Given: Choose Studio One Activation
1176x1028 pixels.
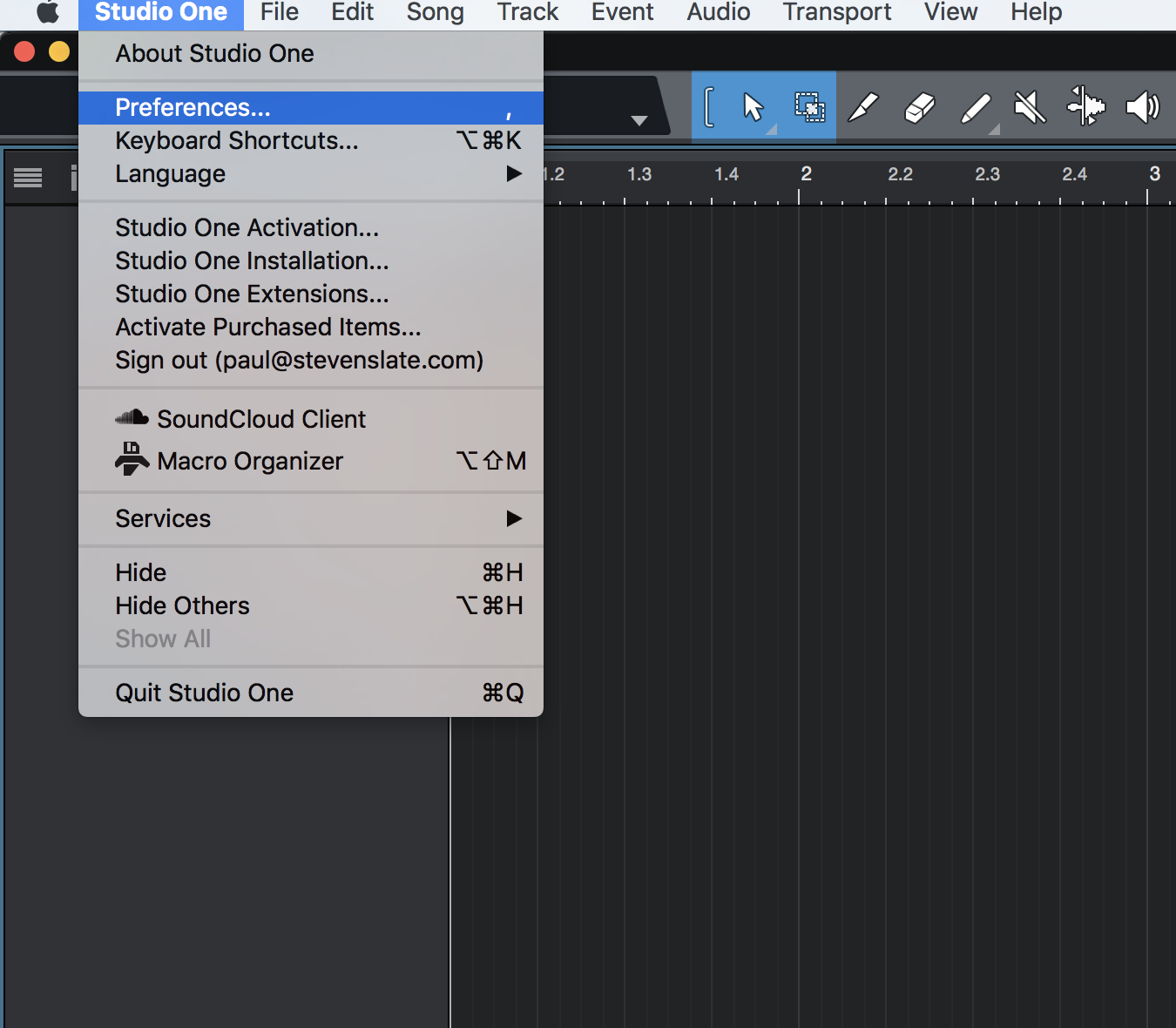Looking at the screenshot, I should [311, 227].
